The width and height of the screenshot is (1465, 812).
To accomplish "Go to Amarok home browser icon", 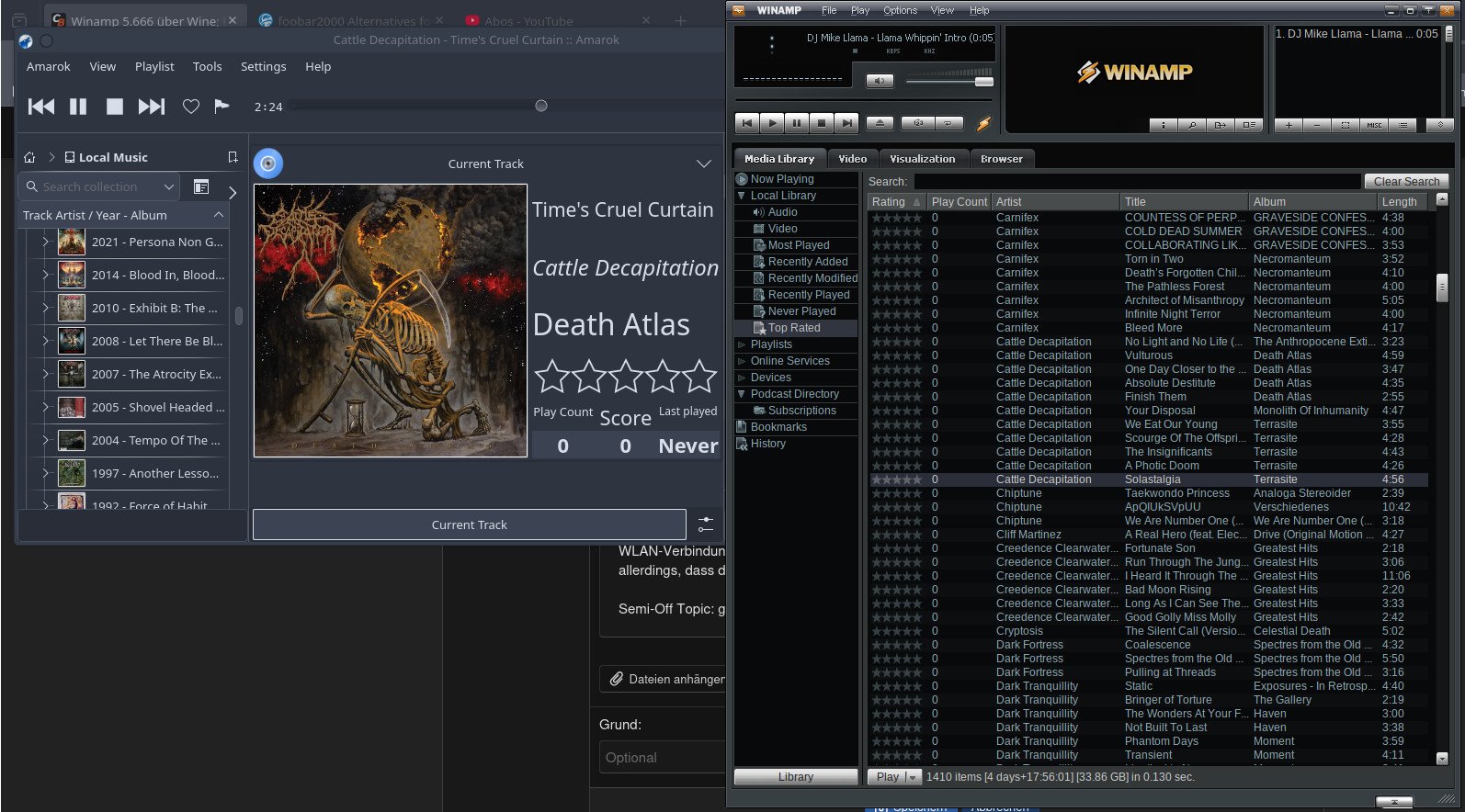I will (29, 157).
